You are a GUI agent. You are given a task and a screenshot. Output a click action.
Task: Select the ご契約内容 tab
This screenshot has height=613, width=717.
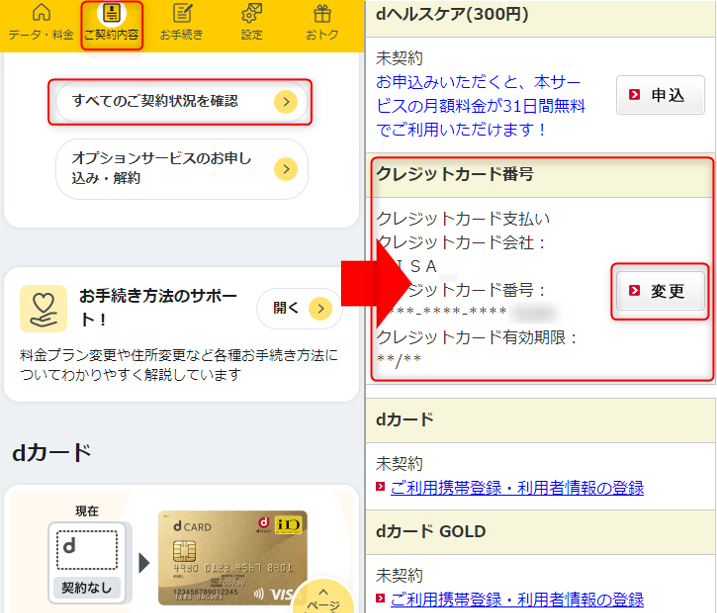(112, 23)
